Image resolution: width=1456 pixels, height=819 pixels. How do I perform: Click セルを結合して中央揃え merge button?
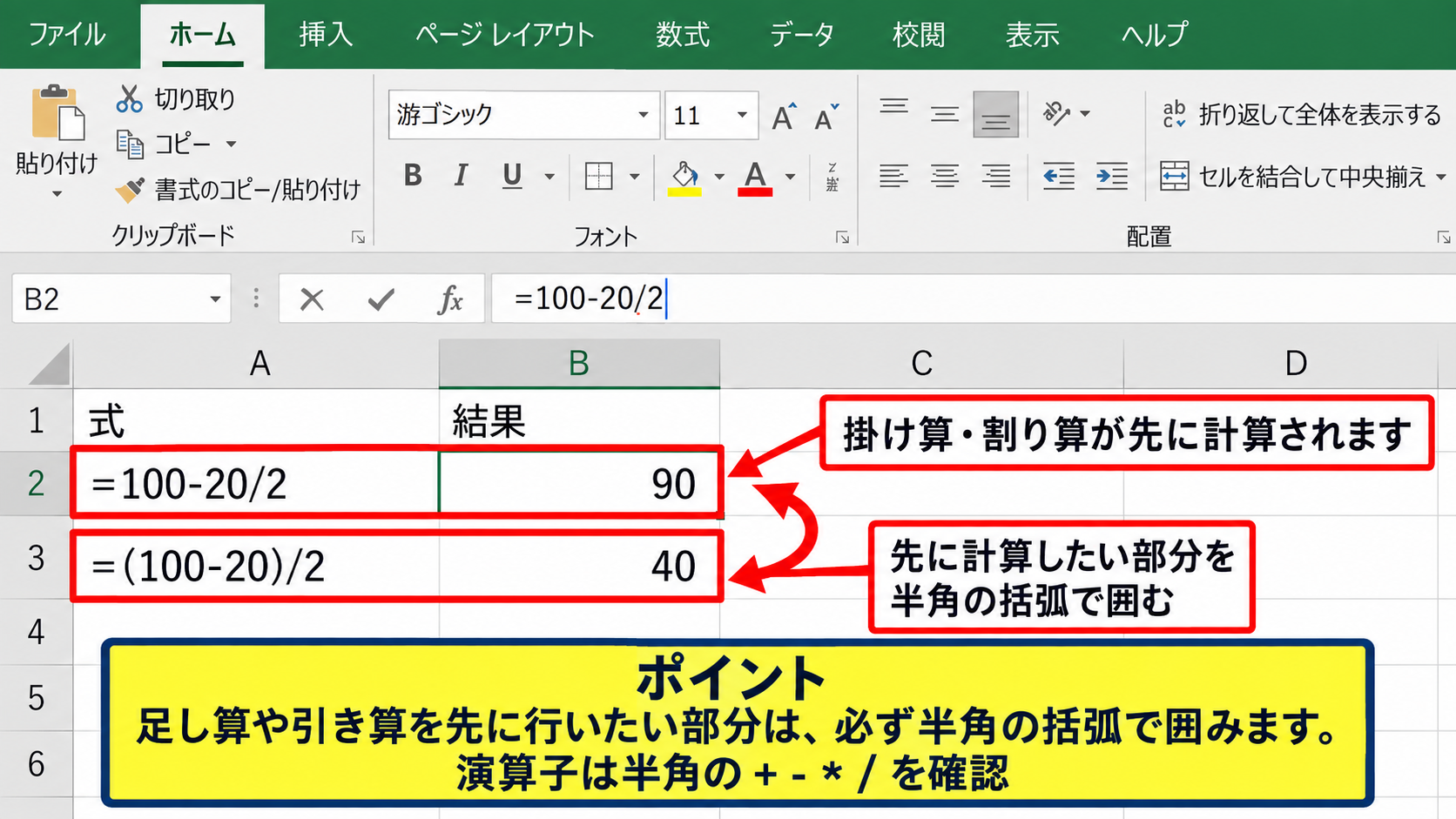[1292, 177]
